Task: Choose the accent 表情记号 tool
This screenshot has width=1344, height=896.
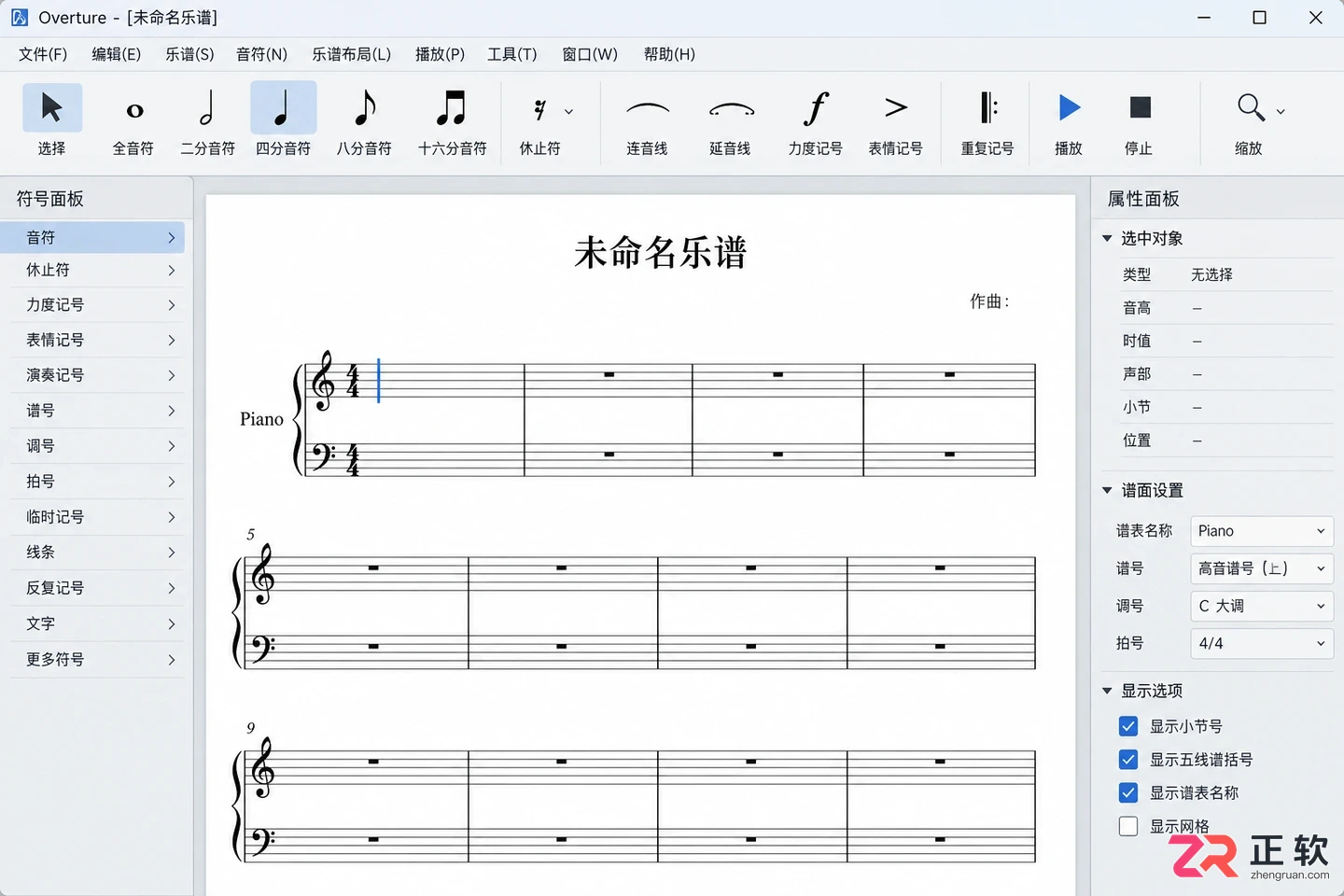Action: pos(895,121)
